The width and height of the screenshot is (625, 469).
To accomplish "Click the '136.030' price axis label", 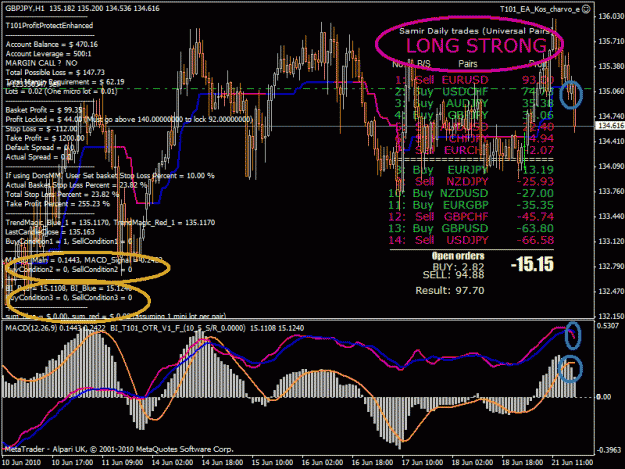I will click(610, 16).
